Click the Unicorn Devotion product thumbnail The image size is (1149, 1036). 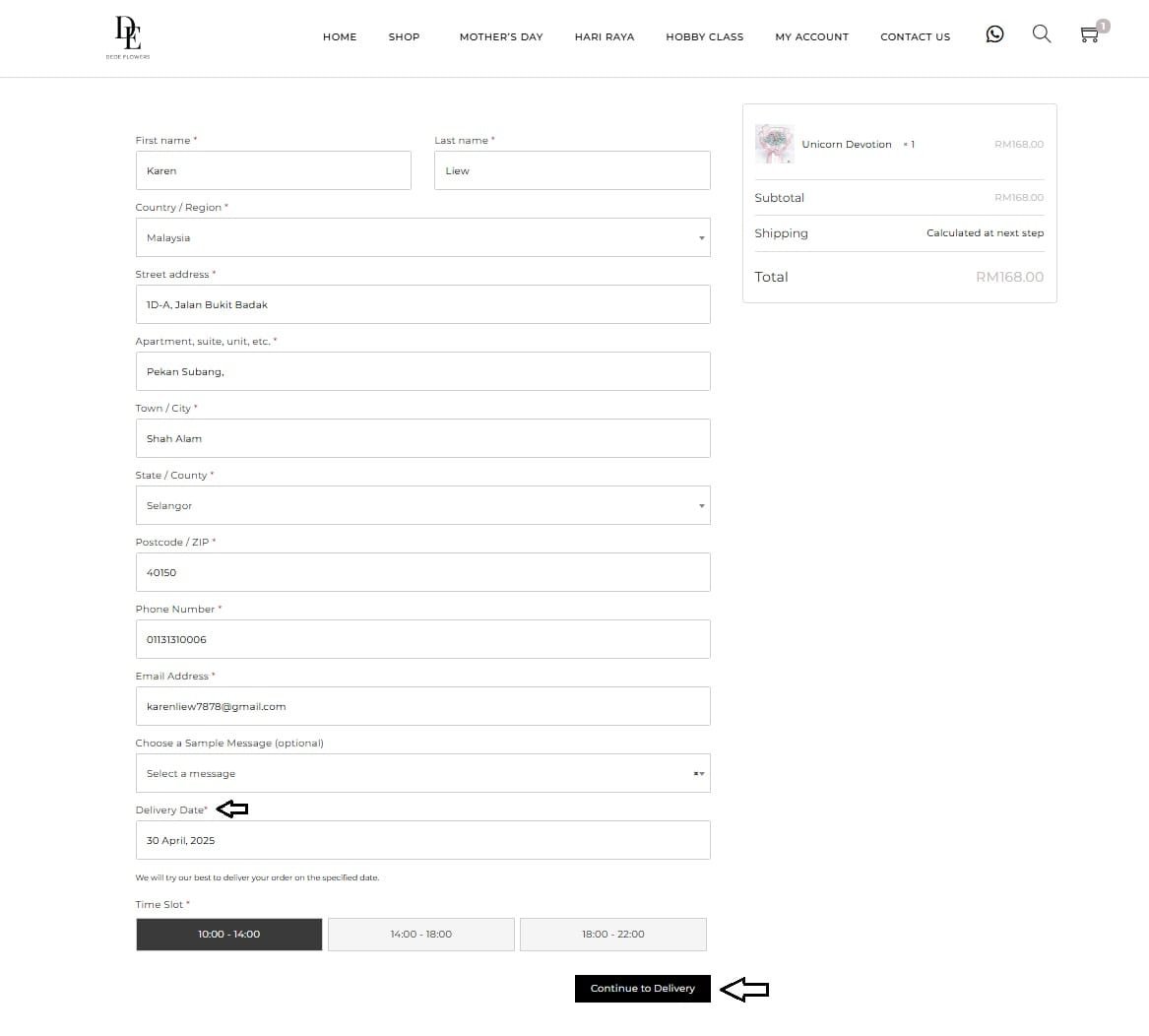click(x=774, y=144)
